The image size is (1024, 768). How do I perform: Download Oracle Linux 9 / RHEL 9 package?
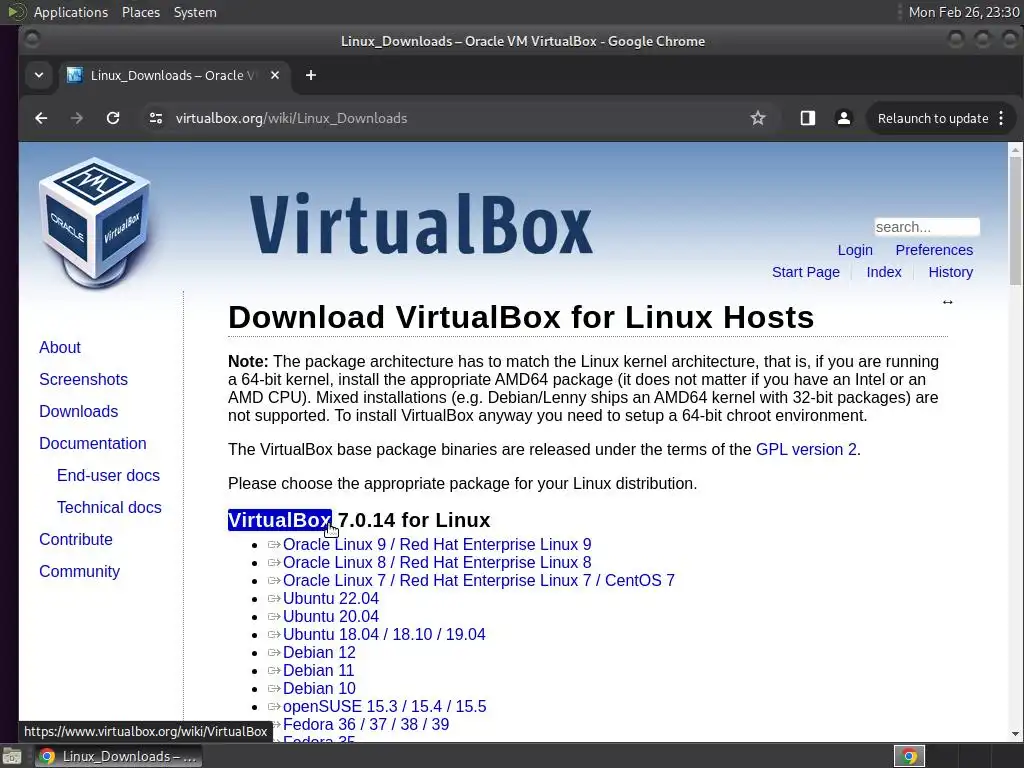[x=437, y=545]
